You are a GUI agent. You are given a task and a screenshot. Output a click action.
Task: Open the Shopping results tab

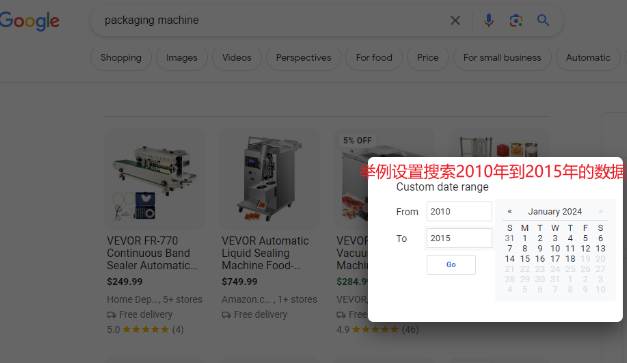pos(121,58)
